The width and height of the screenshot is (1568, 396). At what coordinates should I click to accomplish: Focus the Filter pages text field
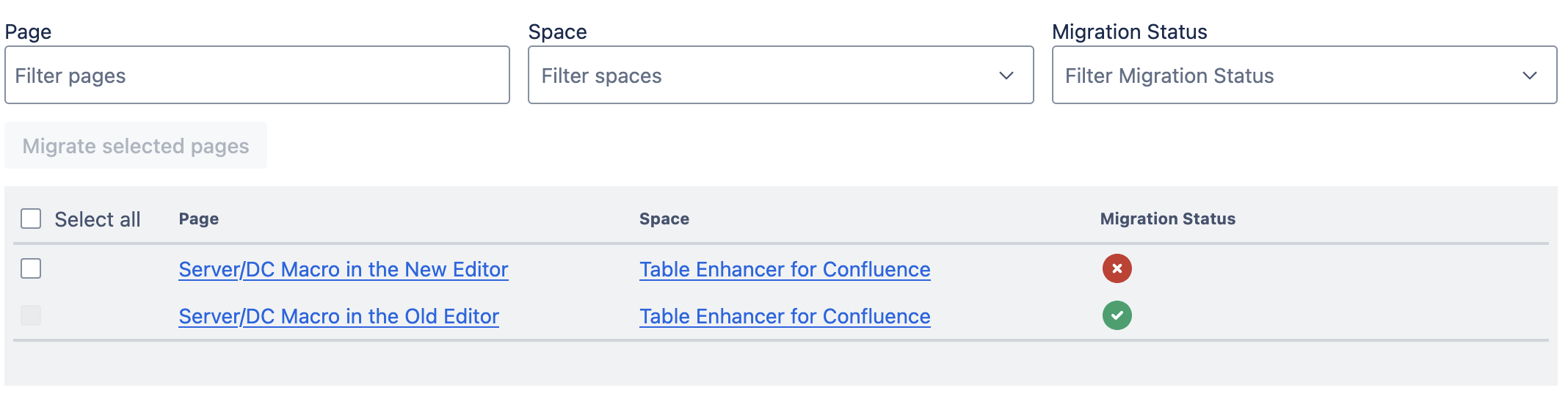(x=257, y=76)
